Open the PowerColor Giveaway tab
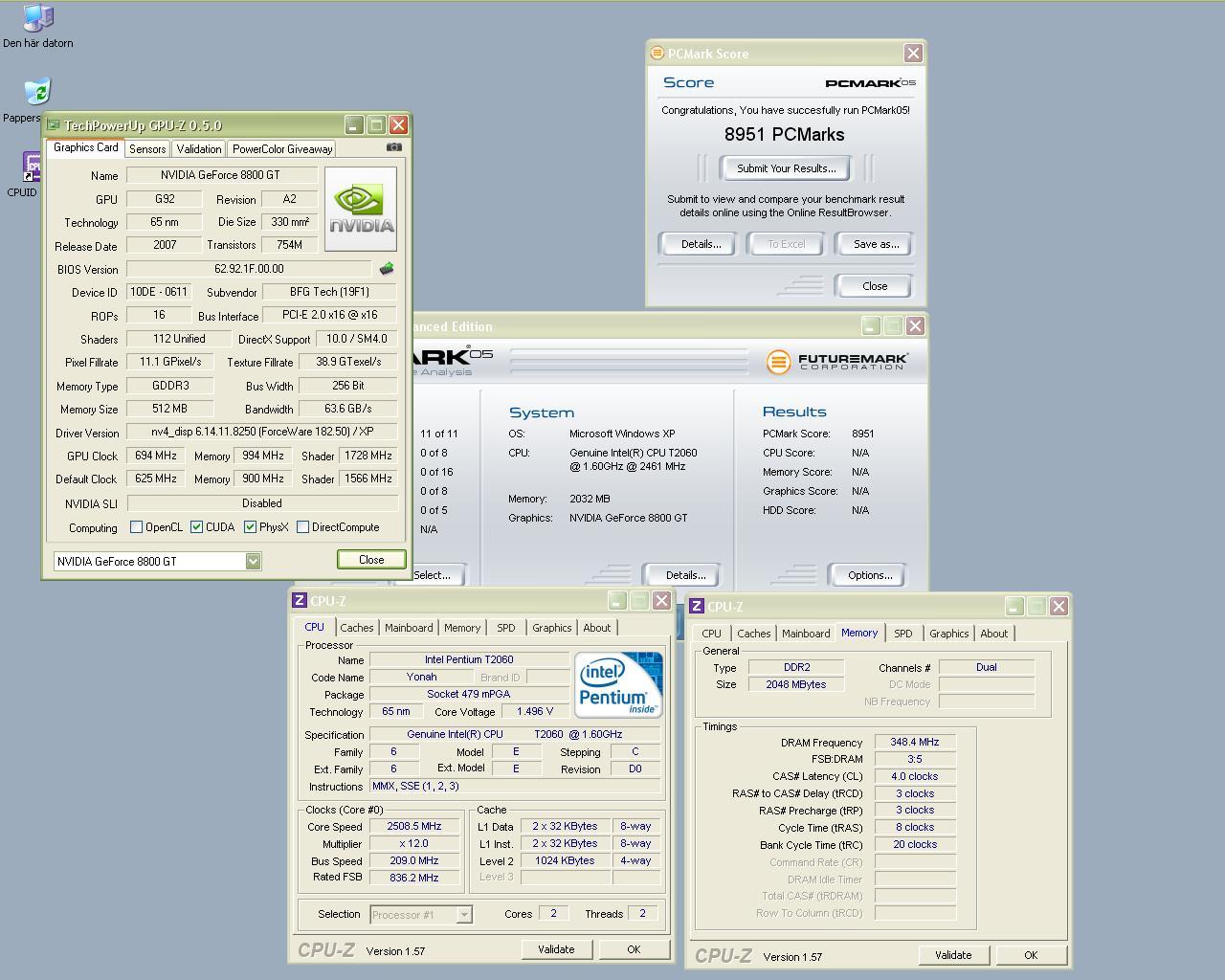This screenshot has width=1225, height=980. coord(282,149)
